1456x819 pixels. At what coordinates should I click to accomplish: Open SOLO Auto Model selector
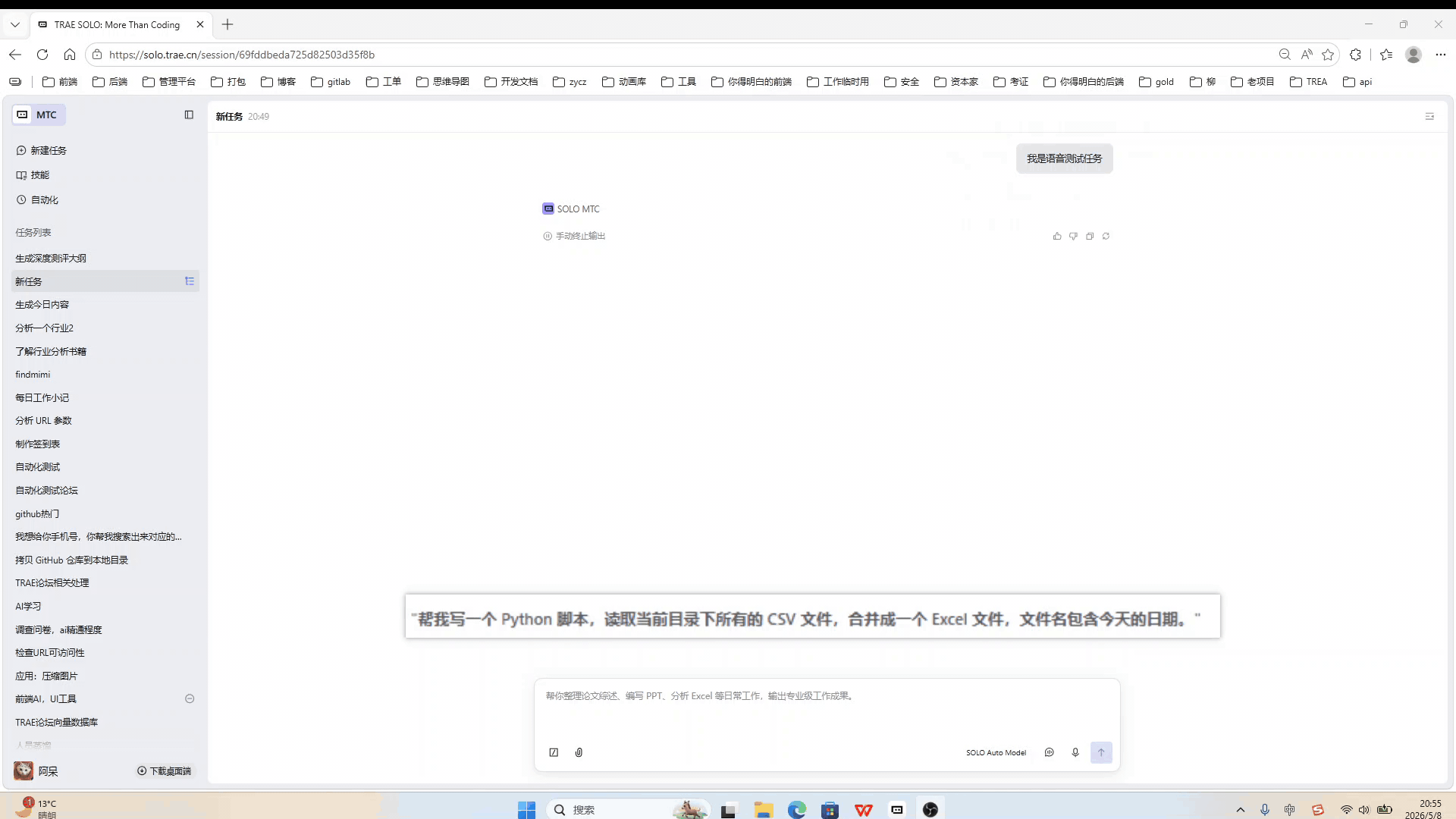(996, 752)
